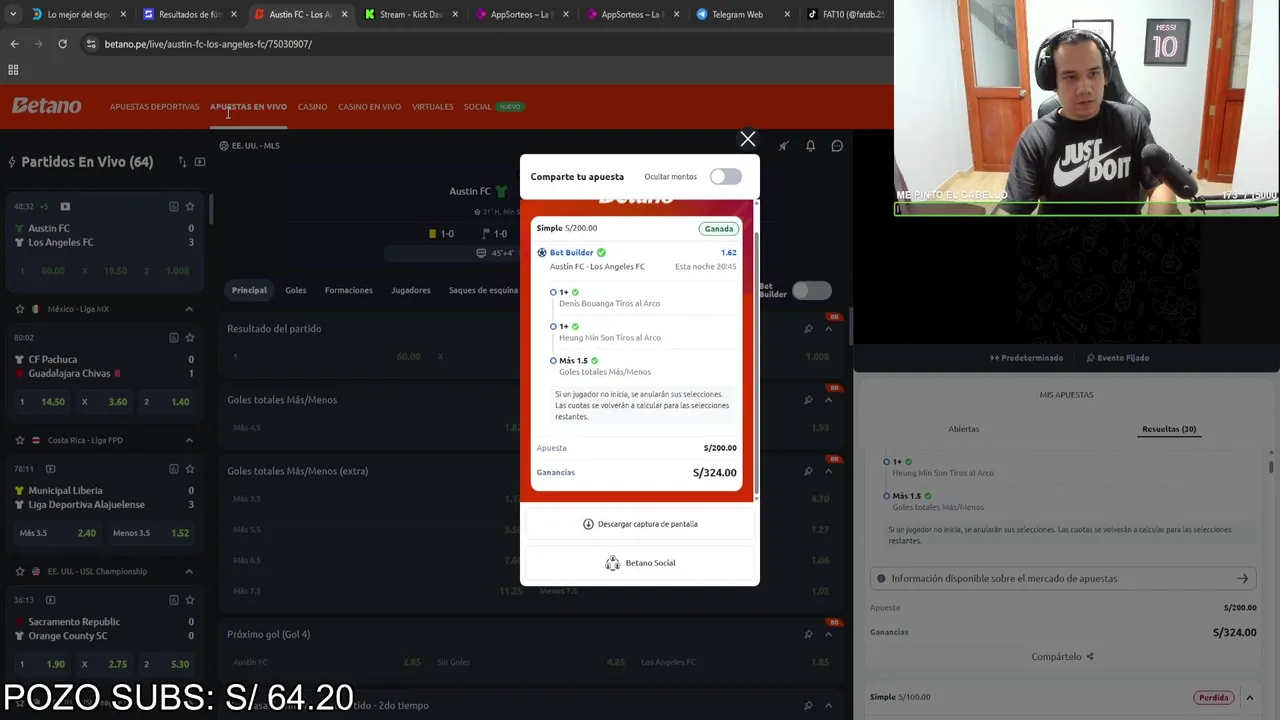Open the Jugadores tab
The image size is (1280, 720).
[411, 290]
